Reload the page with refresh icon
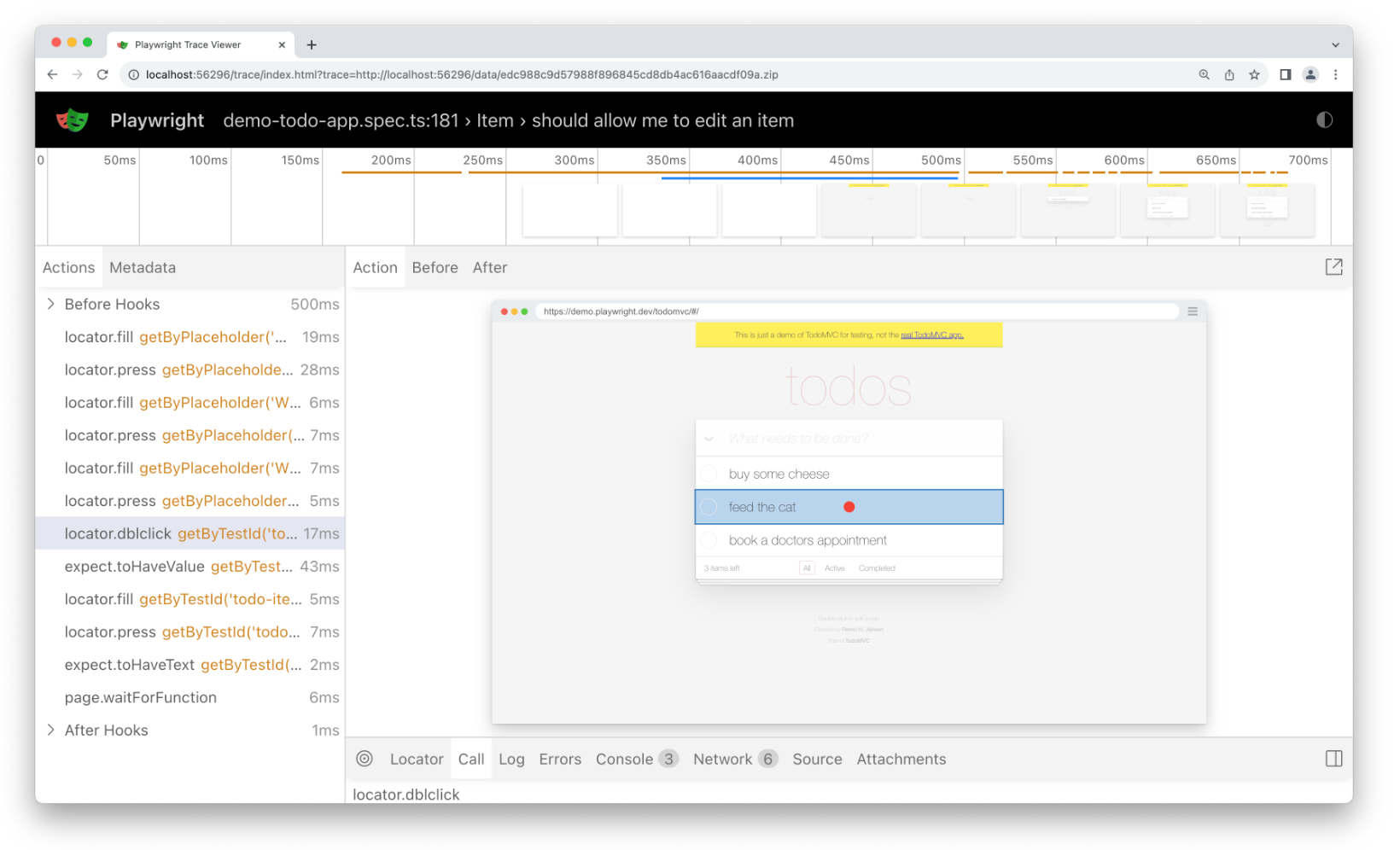The height and width of the screenshot is (850, 1400). pyautogui.click(x=102, y=74)
